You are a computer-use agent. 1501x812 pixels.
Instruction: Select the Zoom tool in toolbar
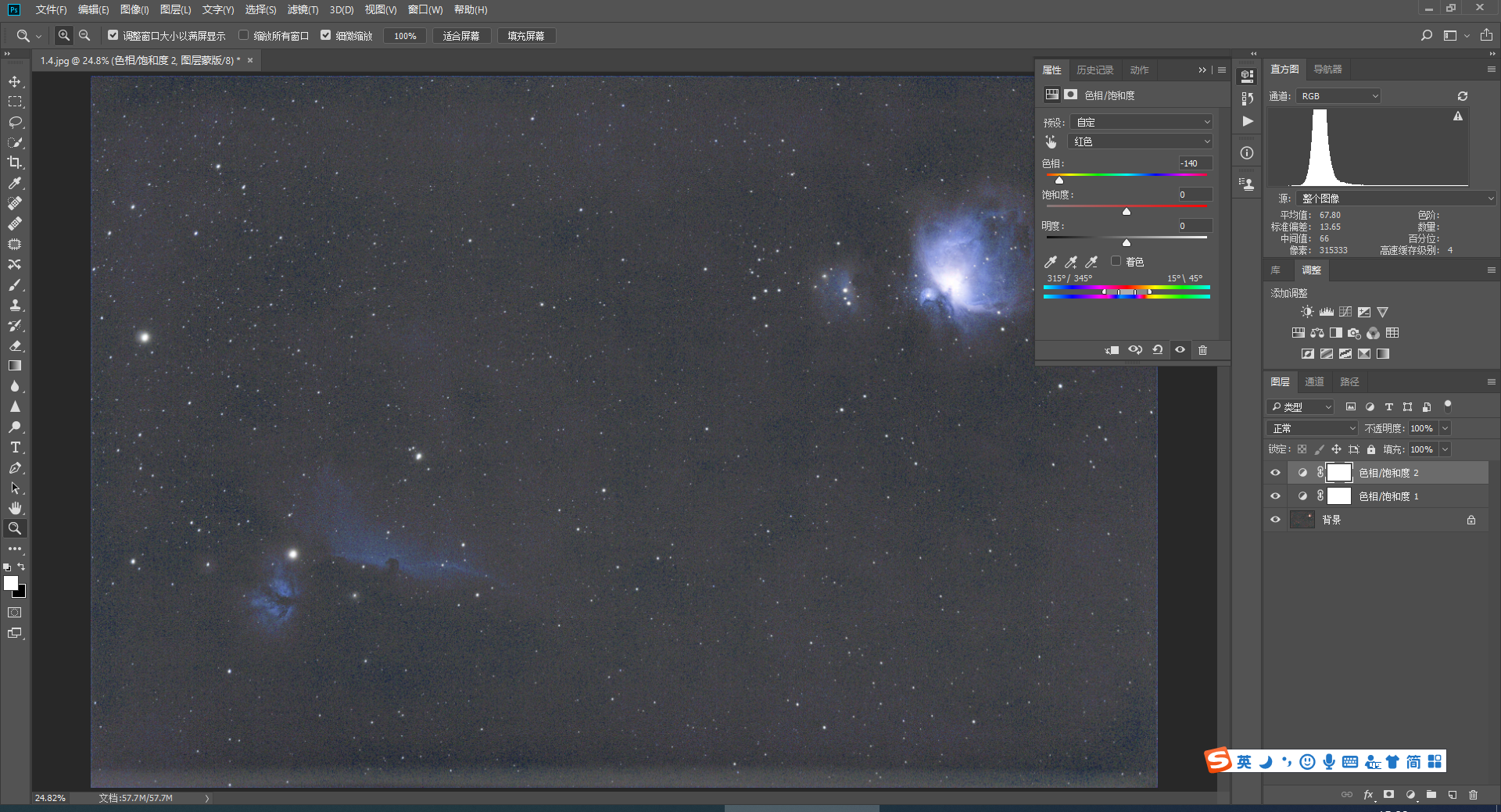point(15,528)
